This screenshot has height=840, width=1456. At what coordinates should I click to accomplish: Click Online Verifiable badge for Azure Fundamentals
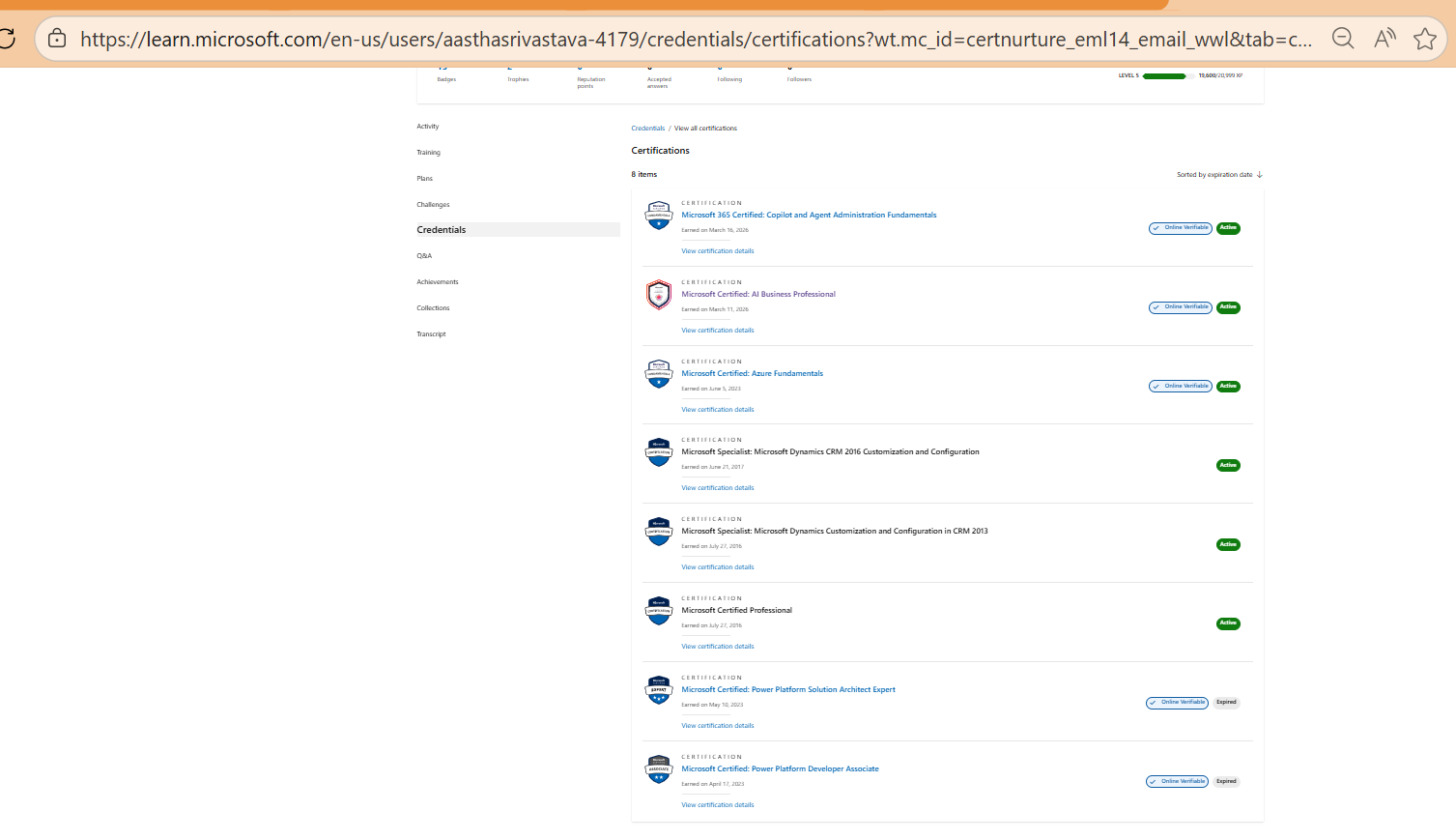click(1181, 387)
